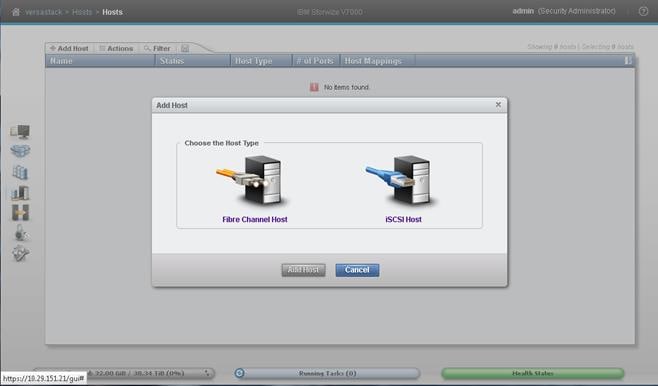Click the save icon beside Filter

[185, 48]
